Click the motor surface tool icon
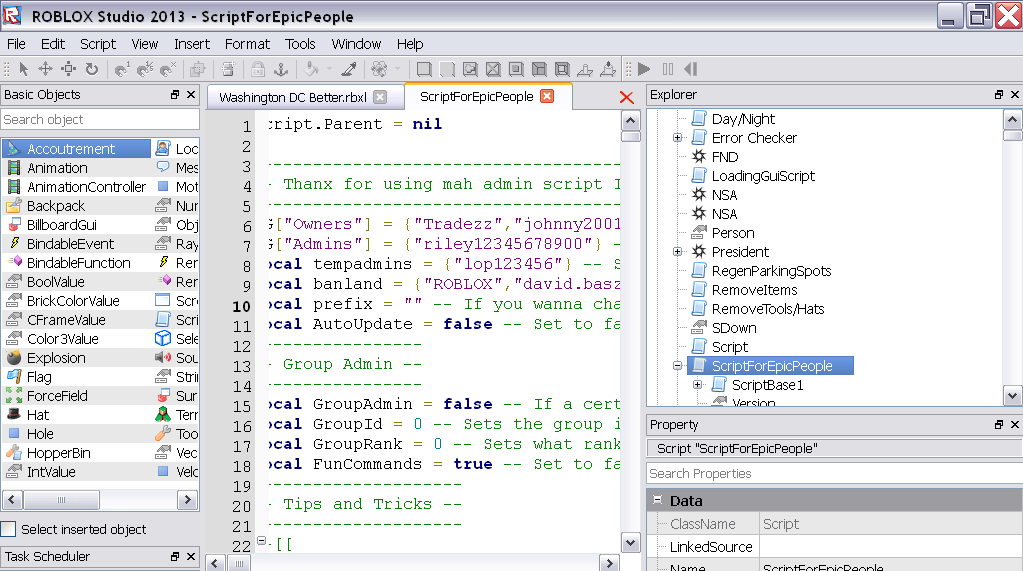 pyautogui.click(x=608, y=69)
